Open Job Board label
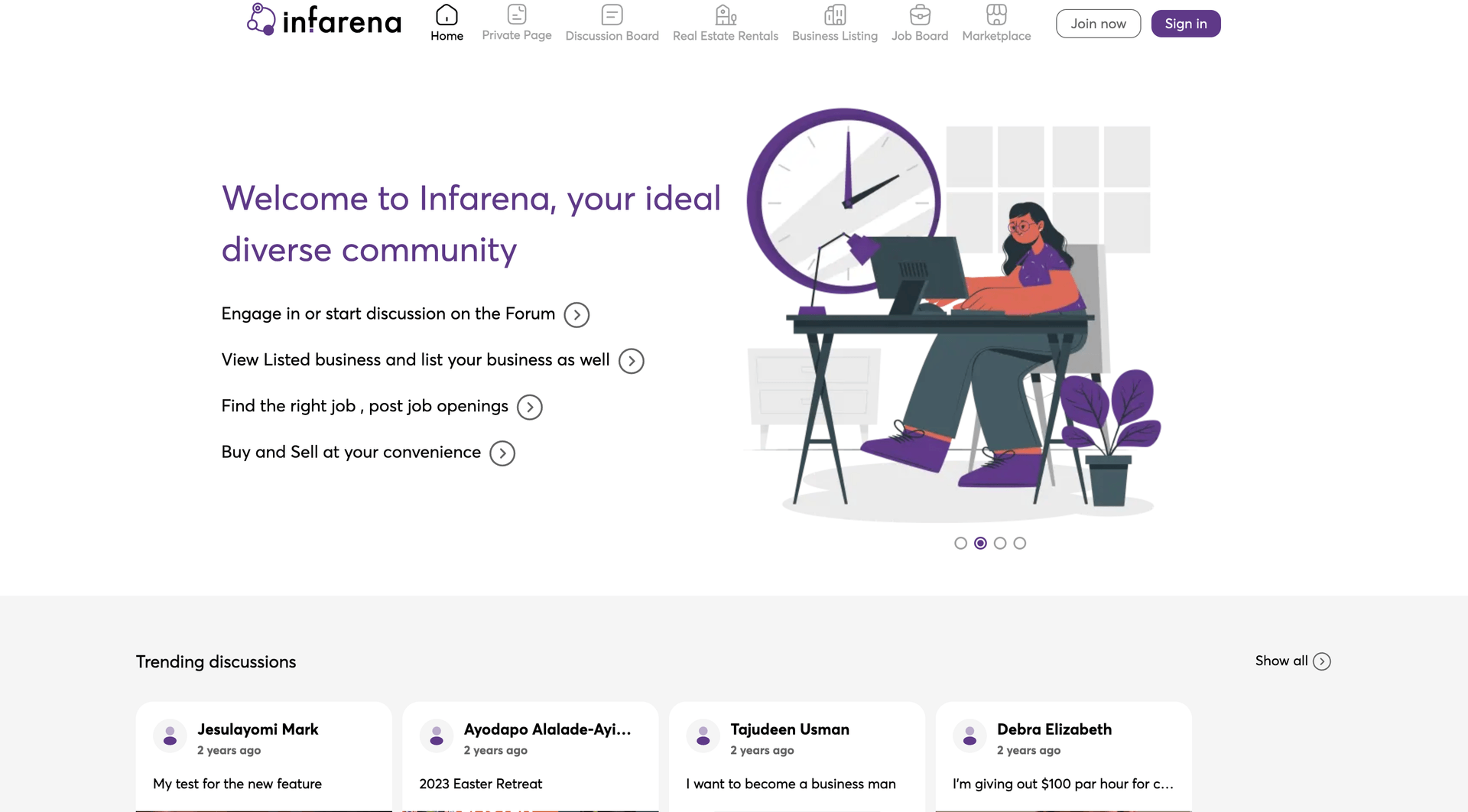 [x=920, y=36]
